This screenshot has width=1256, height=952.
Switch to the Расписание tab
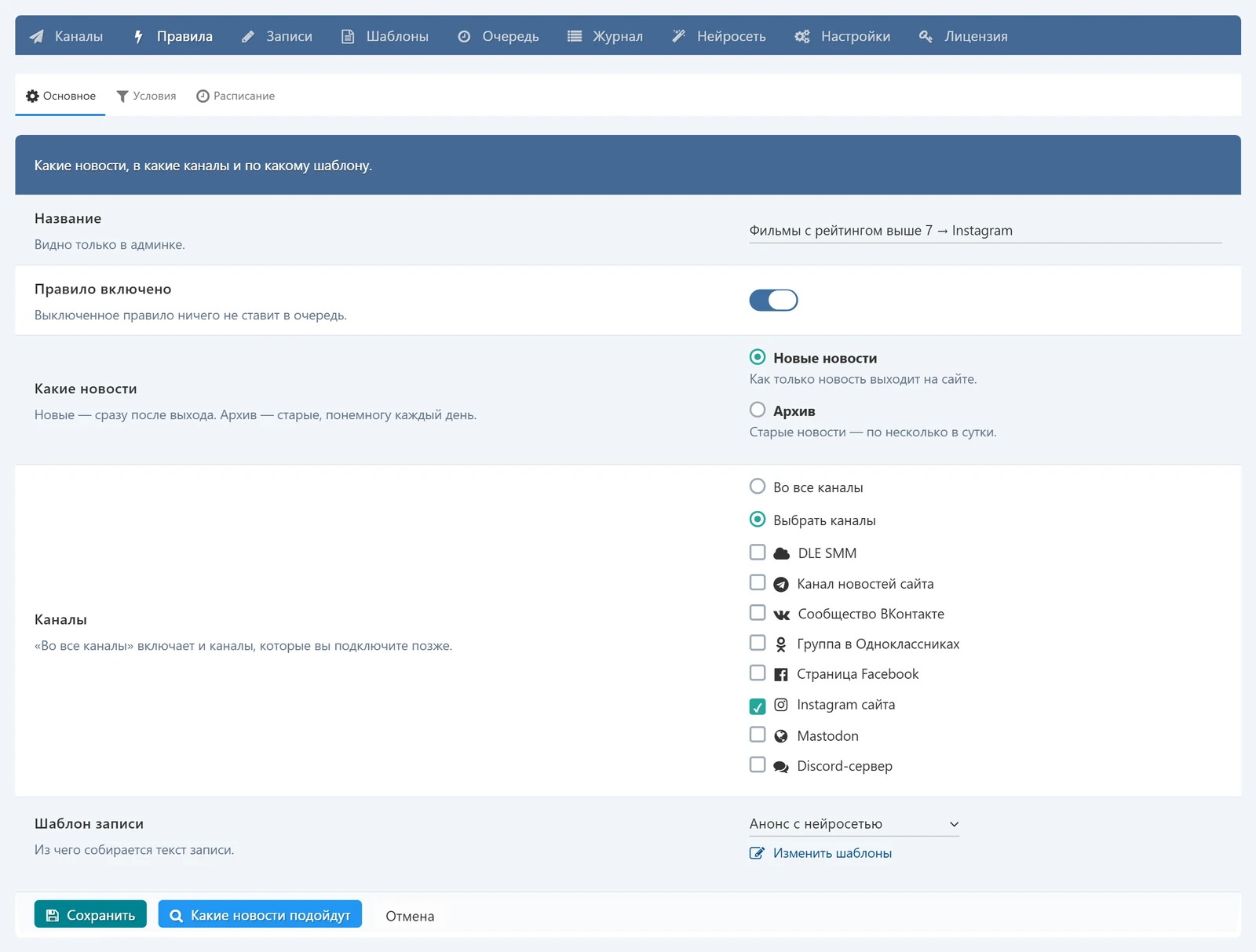coord(235,96)
